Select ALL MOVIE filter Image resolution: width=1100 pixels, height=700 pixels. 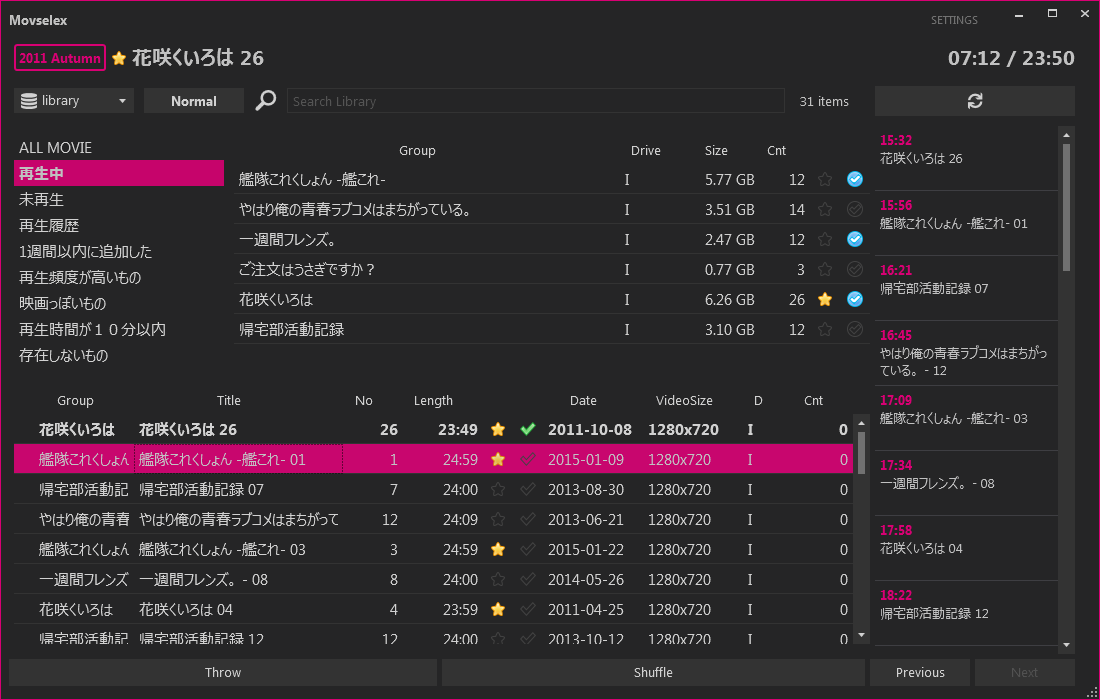(x=55, y=147)
